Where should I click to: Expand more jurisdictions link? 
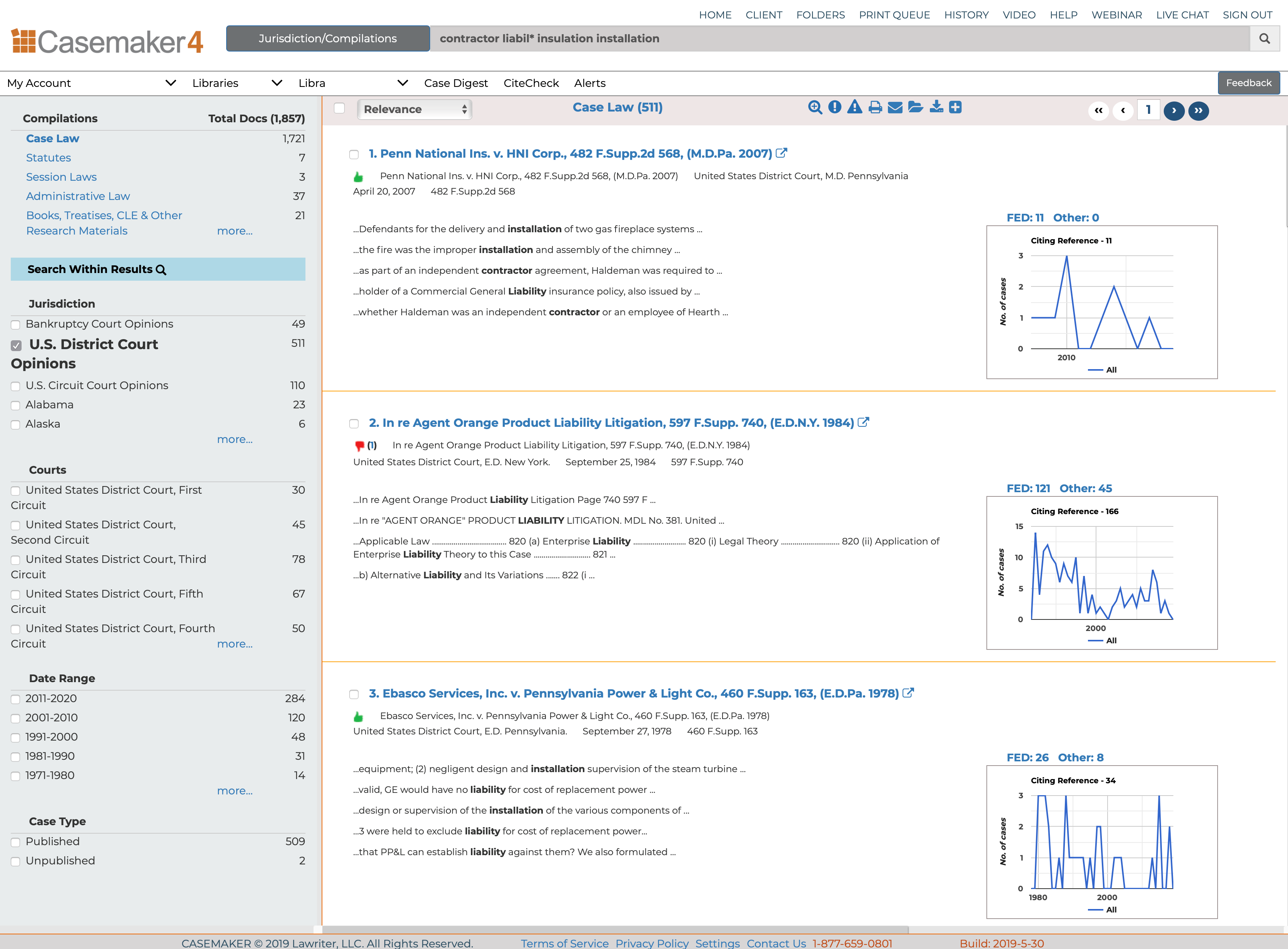coord(235,440)
